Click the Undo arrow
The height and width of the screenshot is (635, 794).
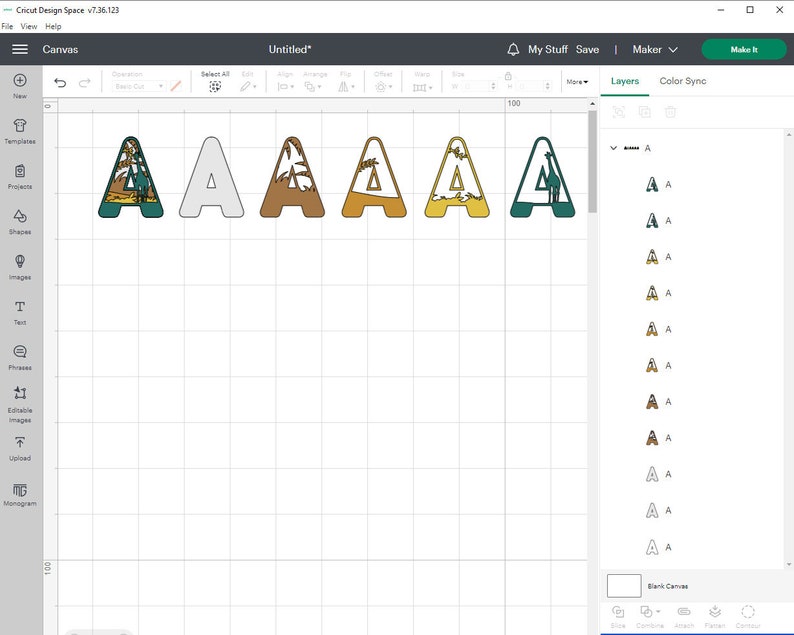pos(60,83)
